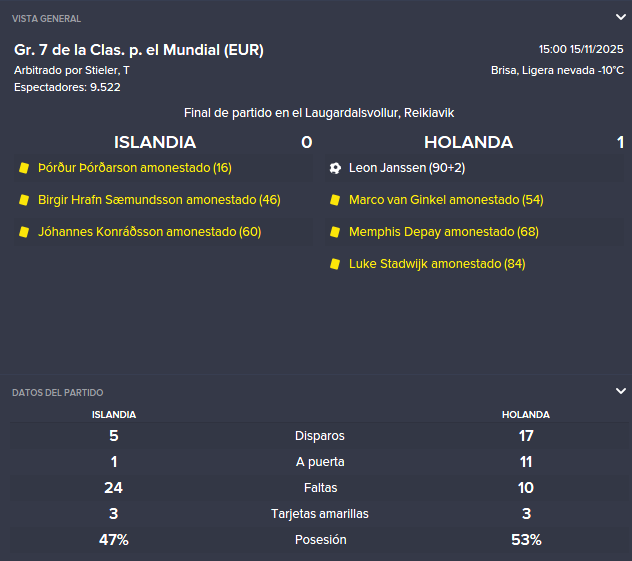632x561 pixels.
Task: Click yellow card icon beside Jóhannes Konráðsson
Action: click(24, 232)
